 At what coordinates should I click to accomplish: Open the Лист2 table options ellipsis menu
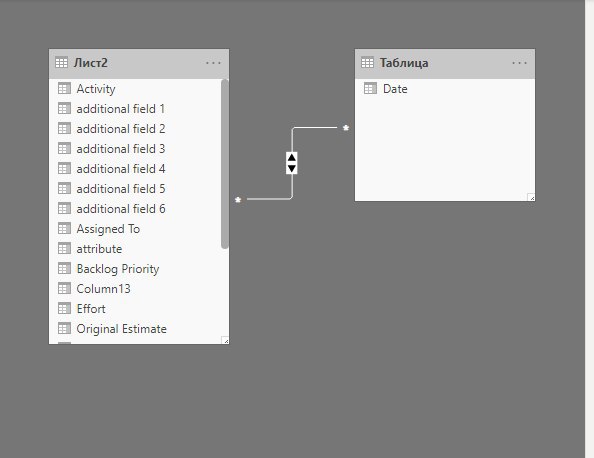click(x=213, y=63)
